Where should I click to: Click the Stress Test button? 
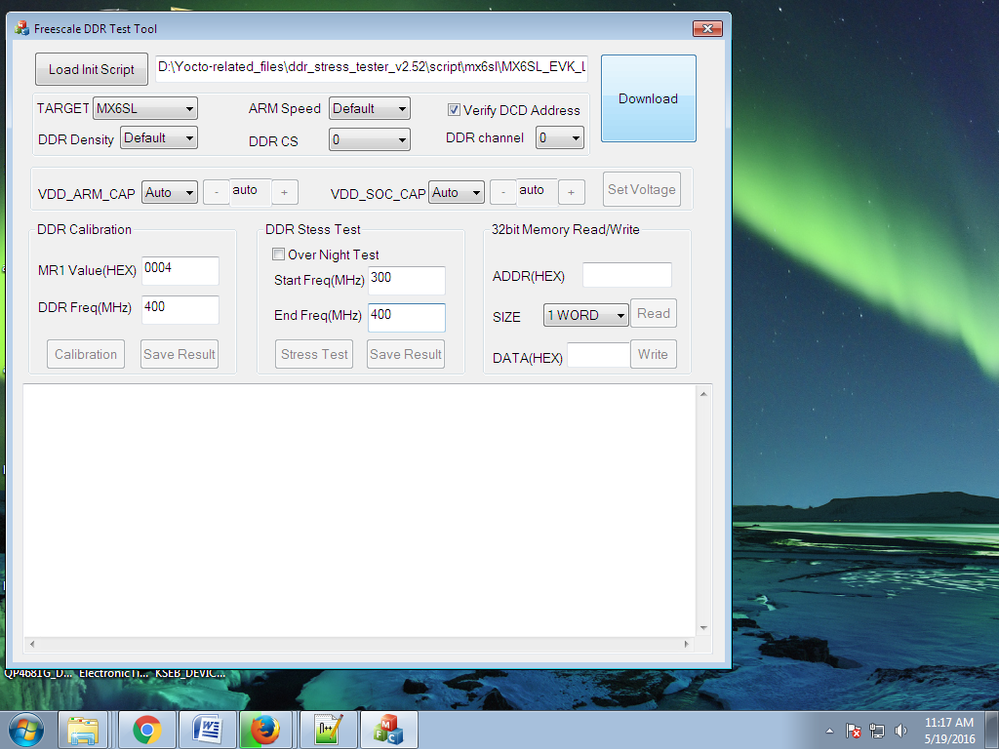coord(314,354)
